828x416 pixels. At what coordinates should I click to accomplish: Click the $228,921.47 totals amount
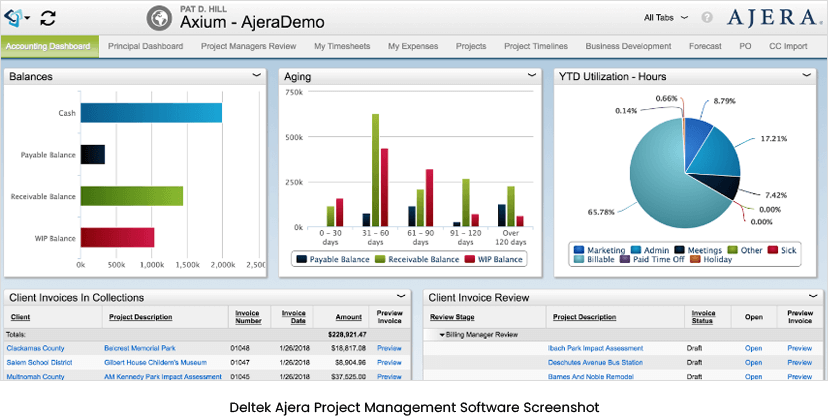point(347,335)
